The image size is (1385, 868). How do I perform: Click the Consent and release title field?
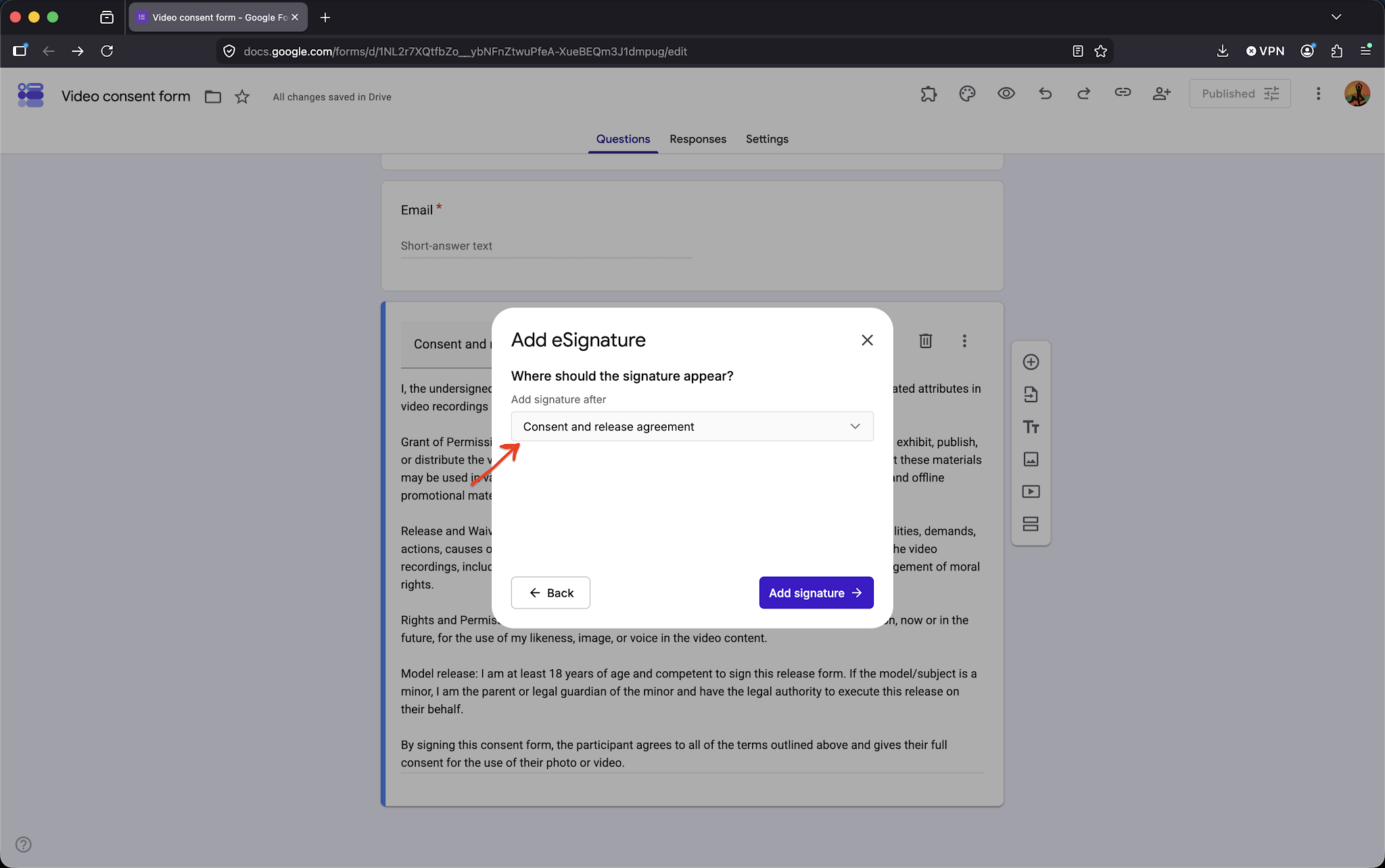pos(446,344)
